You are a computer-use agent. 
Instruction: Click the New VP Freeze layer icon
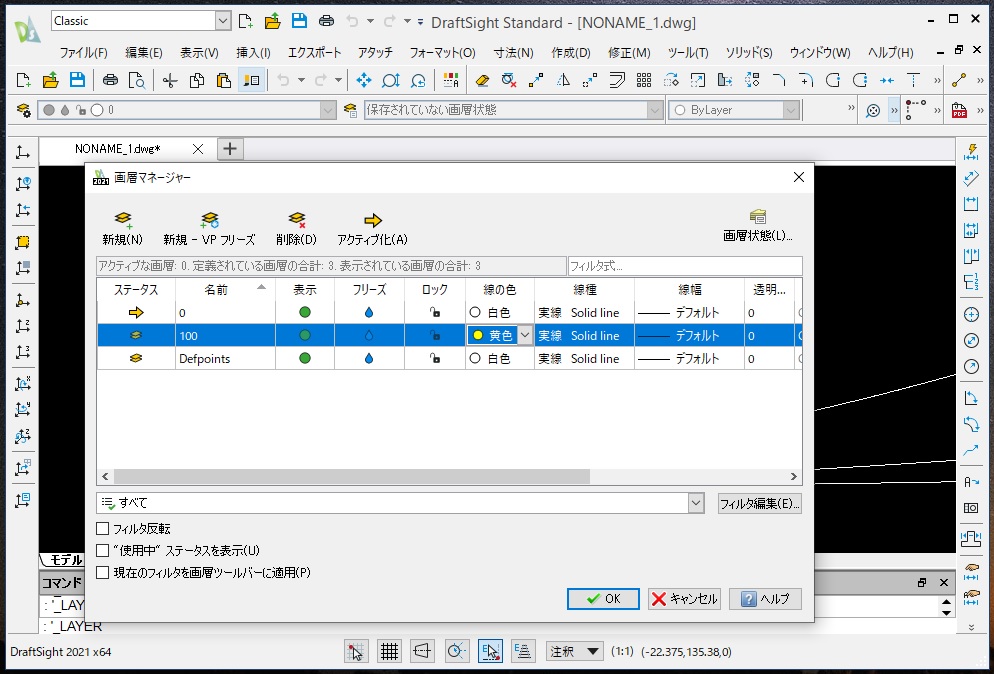coord(209,221)
